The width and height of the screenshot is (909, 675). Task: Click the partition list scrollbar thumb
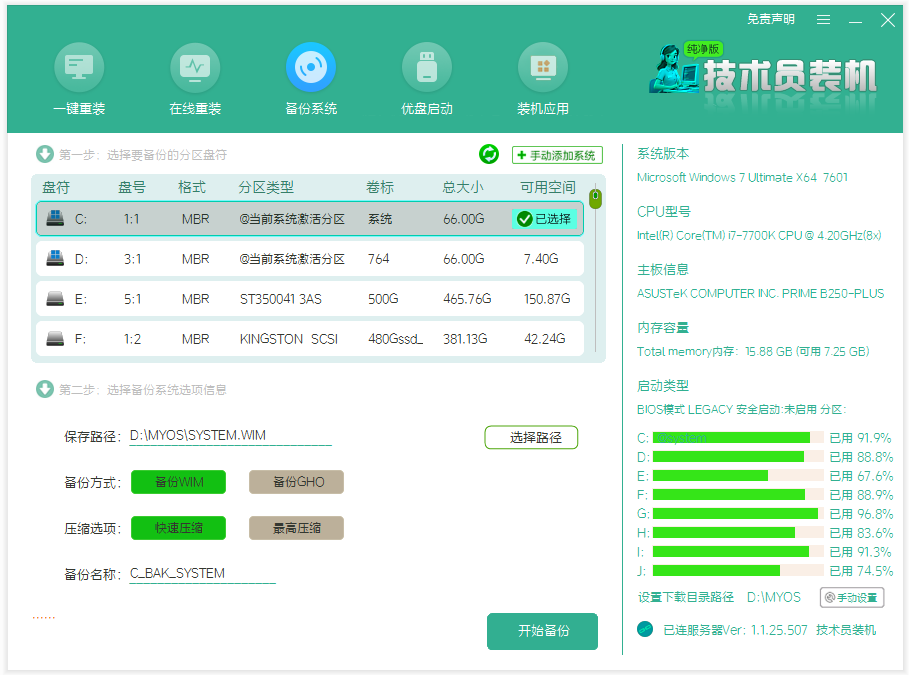[595, 199]
